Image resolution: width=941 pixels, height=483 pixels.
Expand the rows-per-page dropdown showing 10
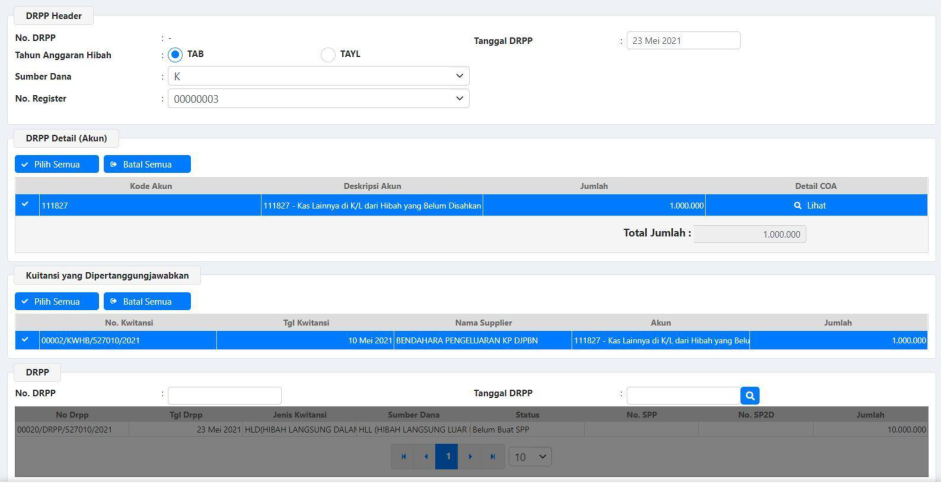click(530, 456)
